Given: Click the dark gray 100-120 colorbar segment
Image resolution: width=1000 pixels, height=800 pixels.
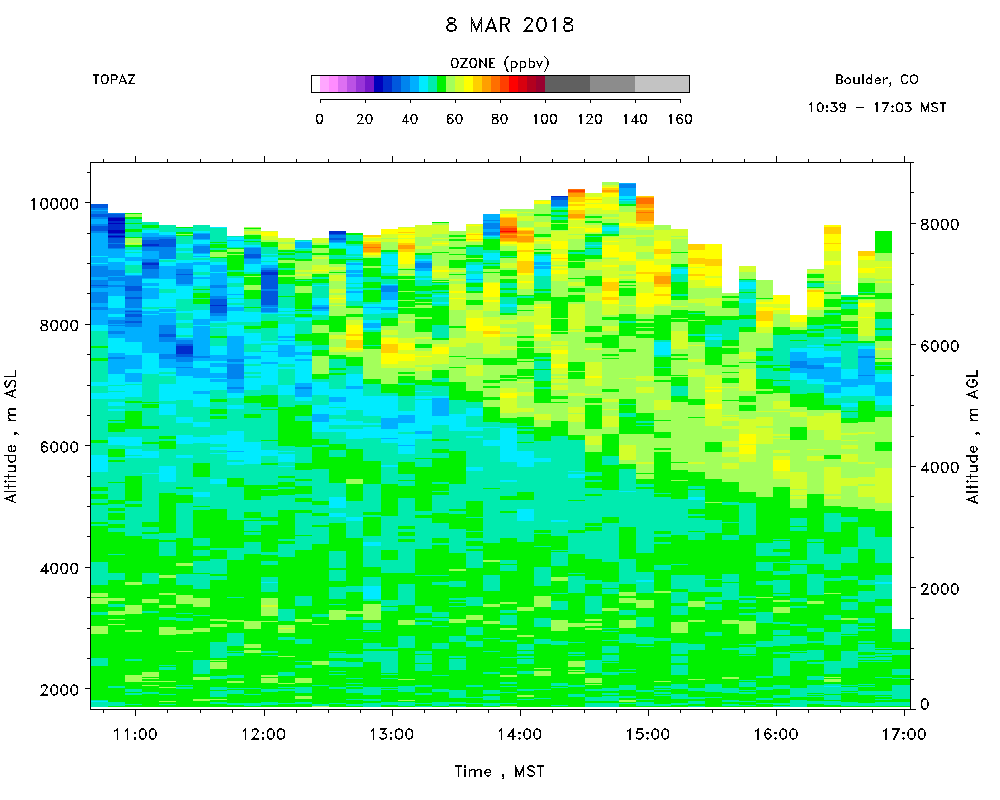Looking at the screenshot, I should click(x=568, y=84).
